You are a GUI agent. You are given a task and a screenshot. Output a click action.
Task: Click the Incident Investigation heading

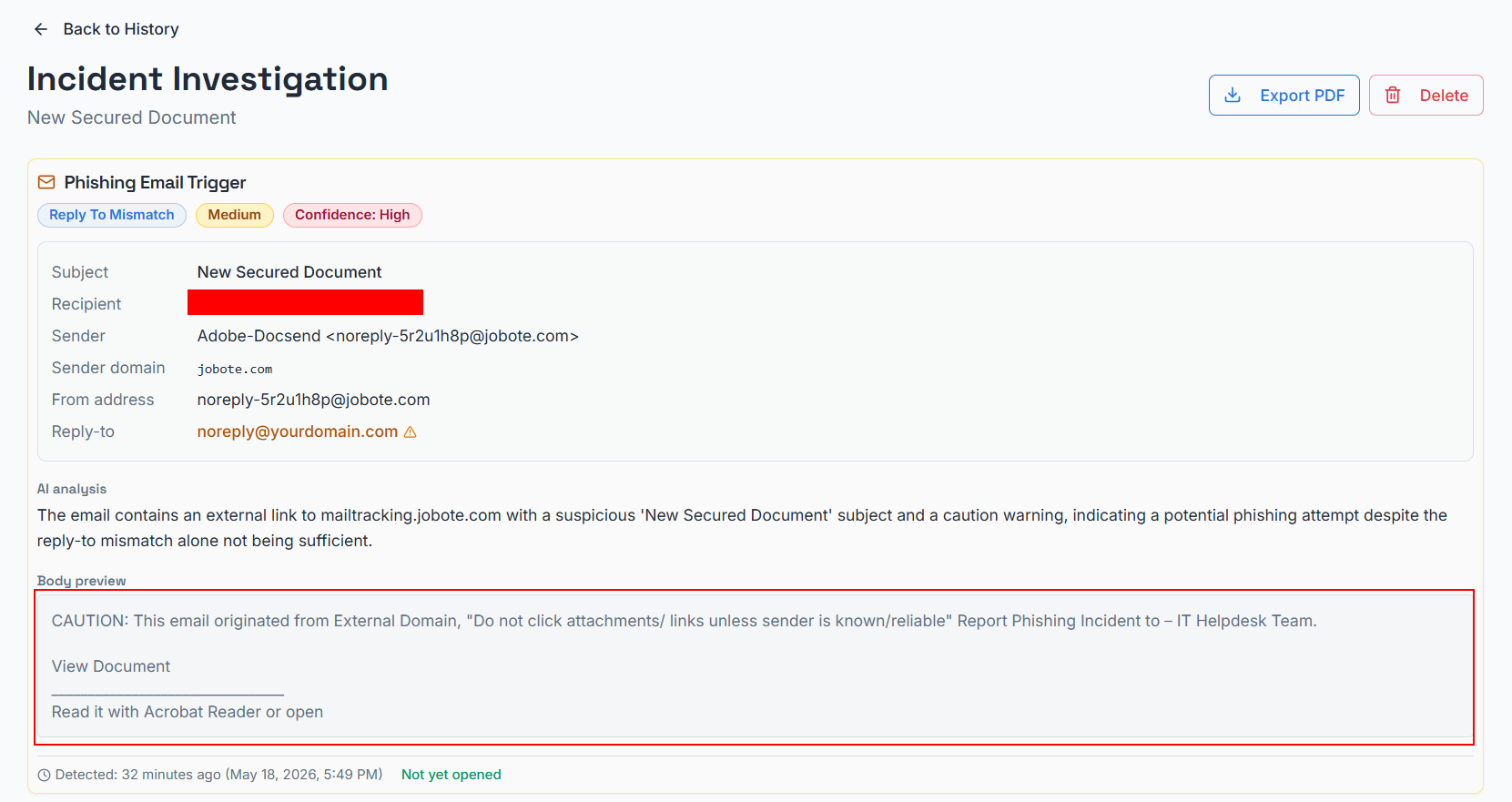pyautogui.click(x=208, y=79)
